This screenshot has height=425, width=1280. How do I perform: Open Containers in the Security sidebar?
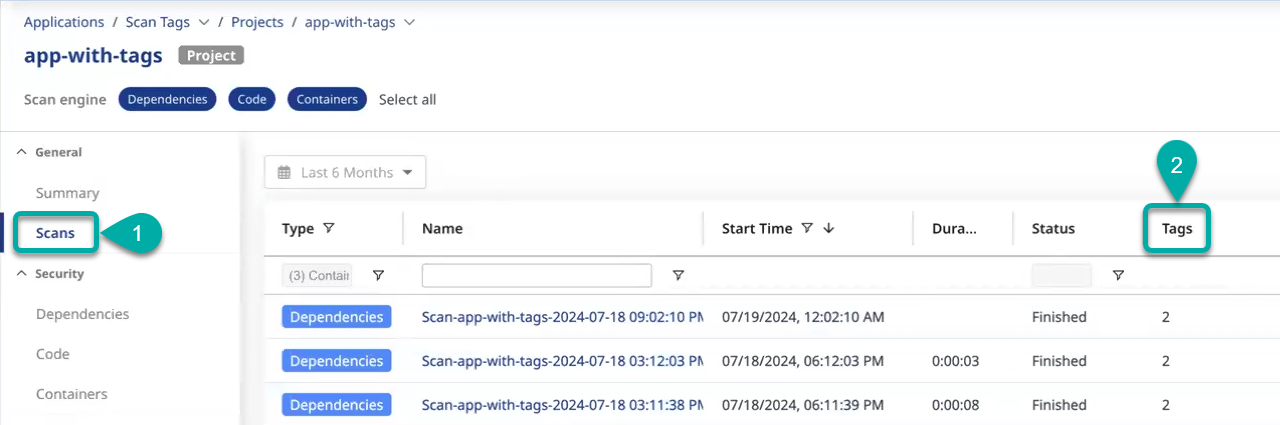coord(71,394)
